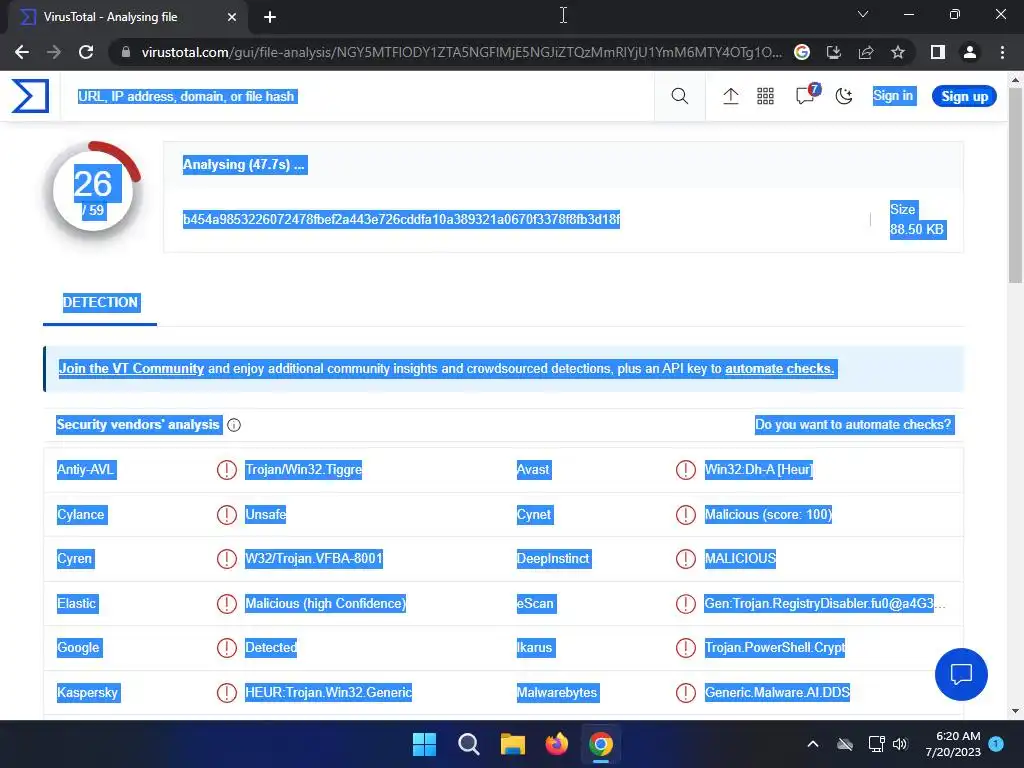Click the Malicious (high Confidence) result

(325, 603)
